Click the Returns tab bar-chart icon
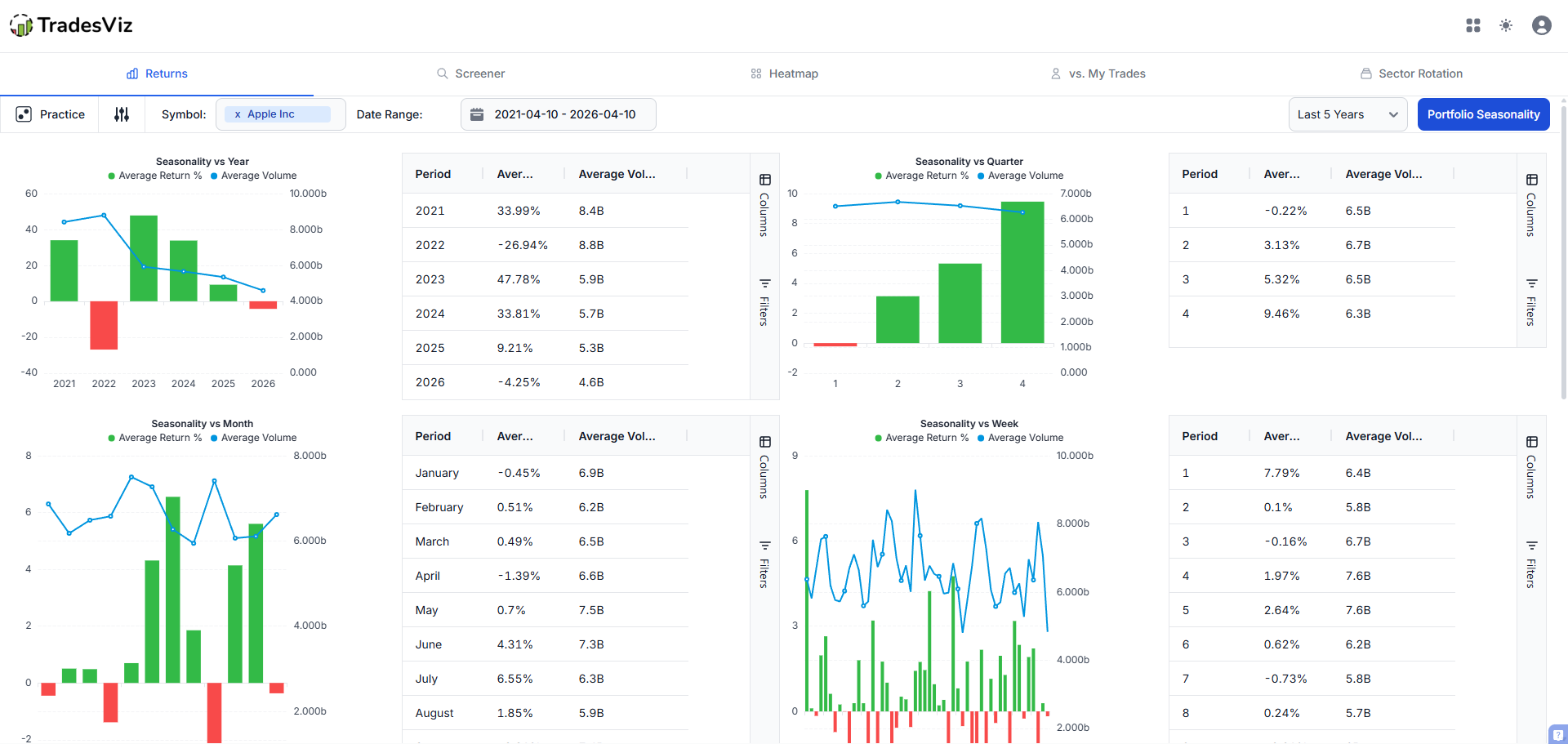This screenshot has height=744, width=1568. click(132, 74)
